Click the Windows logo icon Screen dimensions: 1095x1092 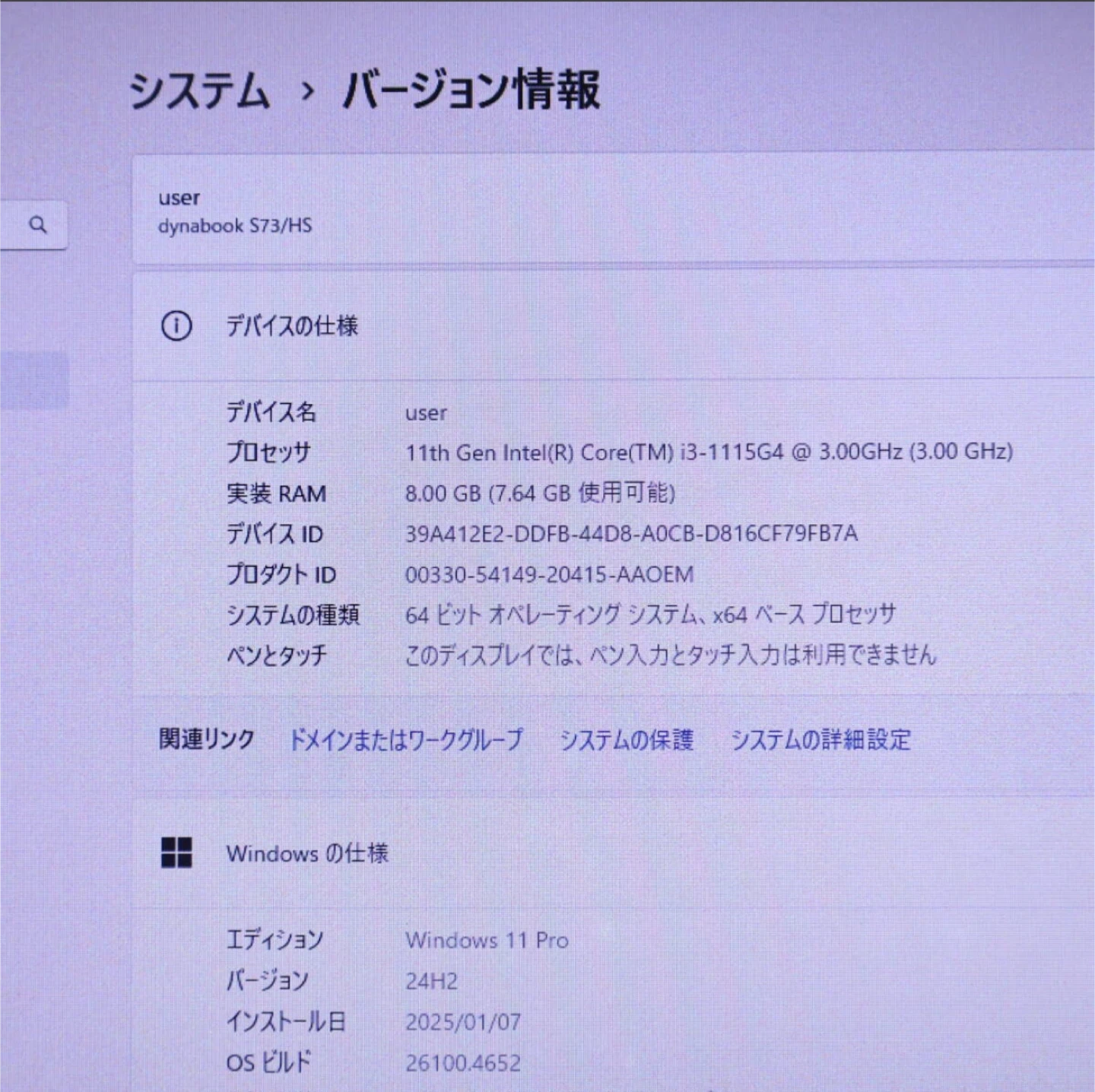click(x=176, y=853)
